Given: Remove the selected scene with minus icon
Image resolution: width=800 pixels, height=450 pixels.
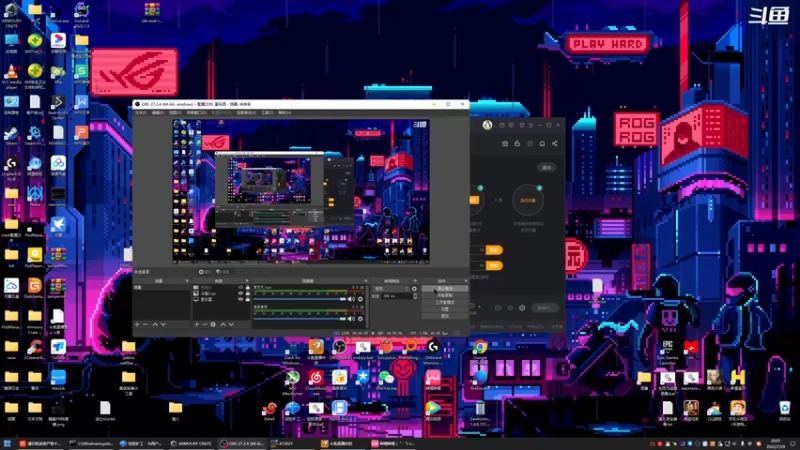Looking at the screenshot, I should pyautogui.click(x=145, y=324).
